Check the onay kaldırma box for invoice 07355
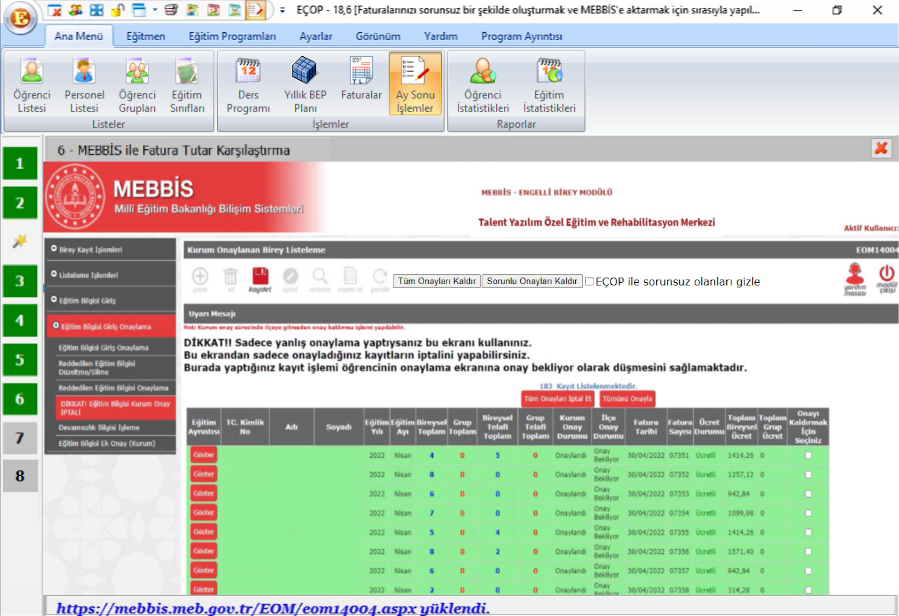This screenshot has width=899, height=616. pyautogui.click(x=808, y=532)
